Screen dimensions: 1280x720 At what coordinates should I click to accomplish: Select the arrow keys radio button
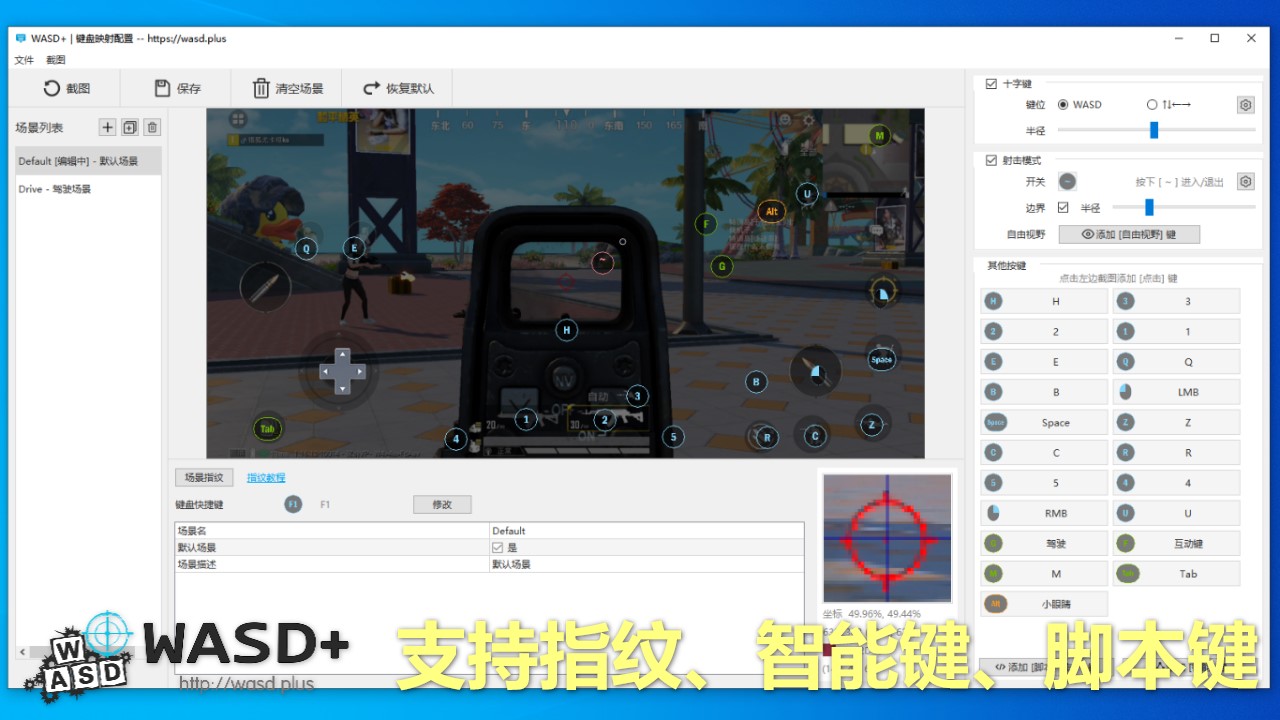pos(1152,104)
